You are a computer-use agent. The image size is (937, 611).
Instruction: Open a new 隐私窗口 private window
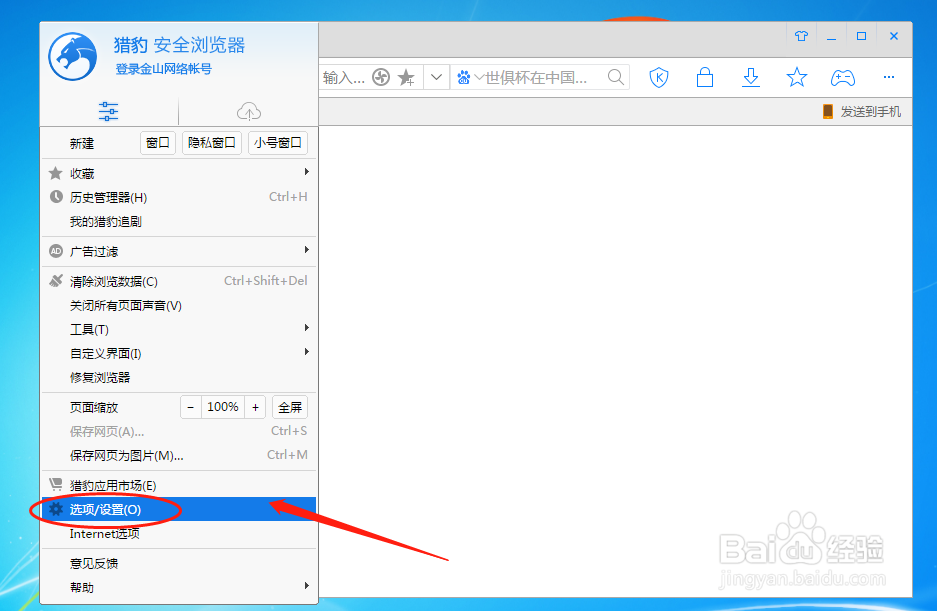212,143
